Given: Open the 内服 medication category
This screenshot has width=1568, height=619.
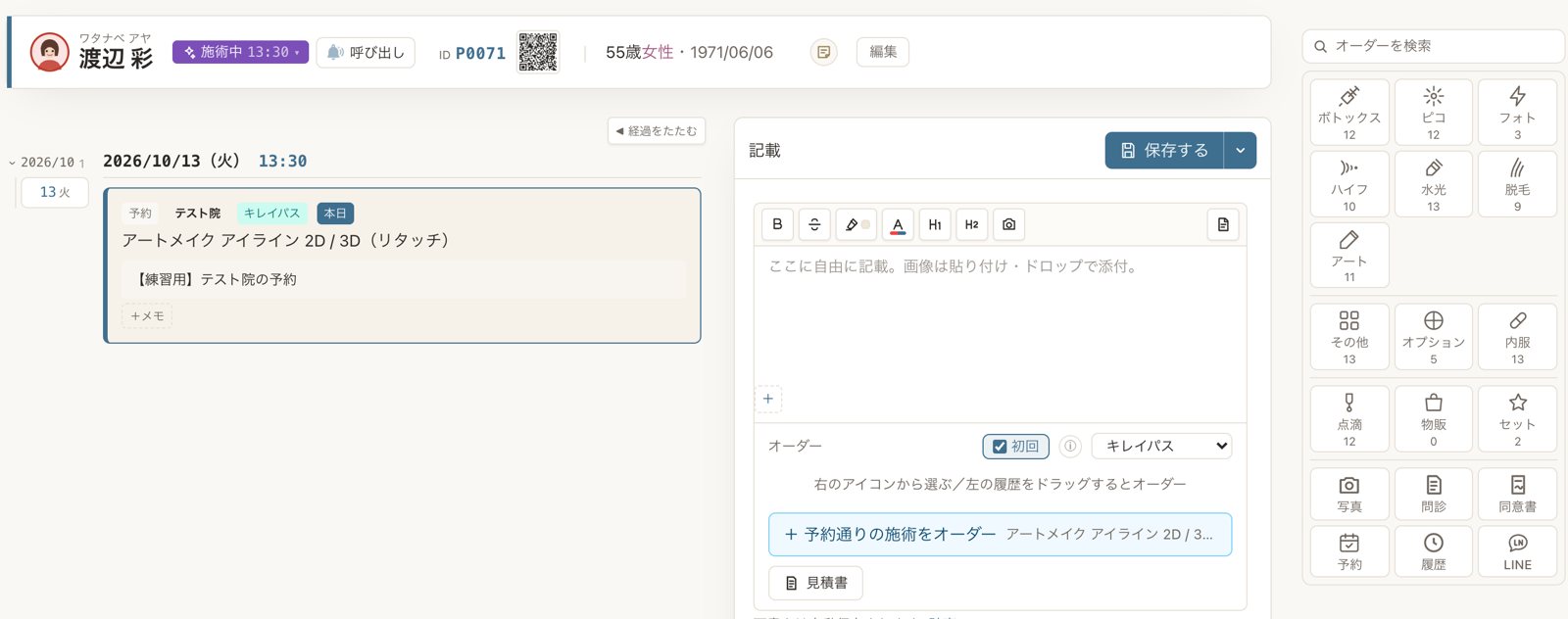Looking at the screenshot, I should pos(1517,336).
